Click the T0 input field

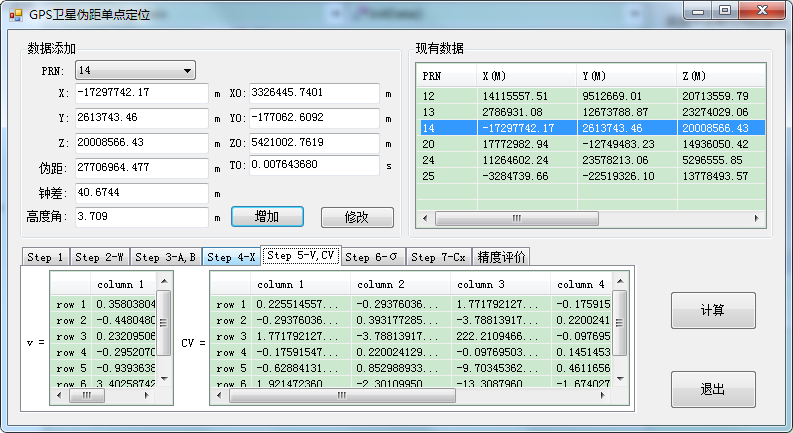(x=314, y=165)
